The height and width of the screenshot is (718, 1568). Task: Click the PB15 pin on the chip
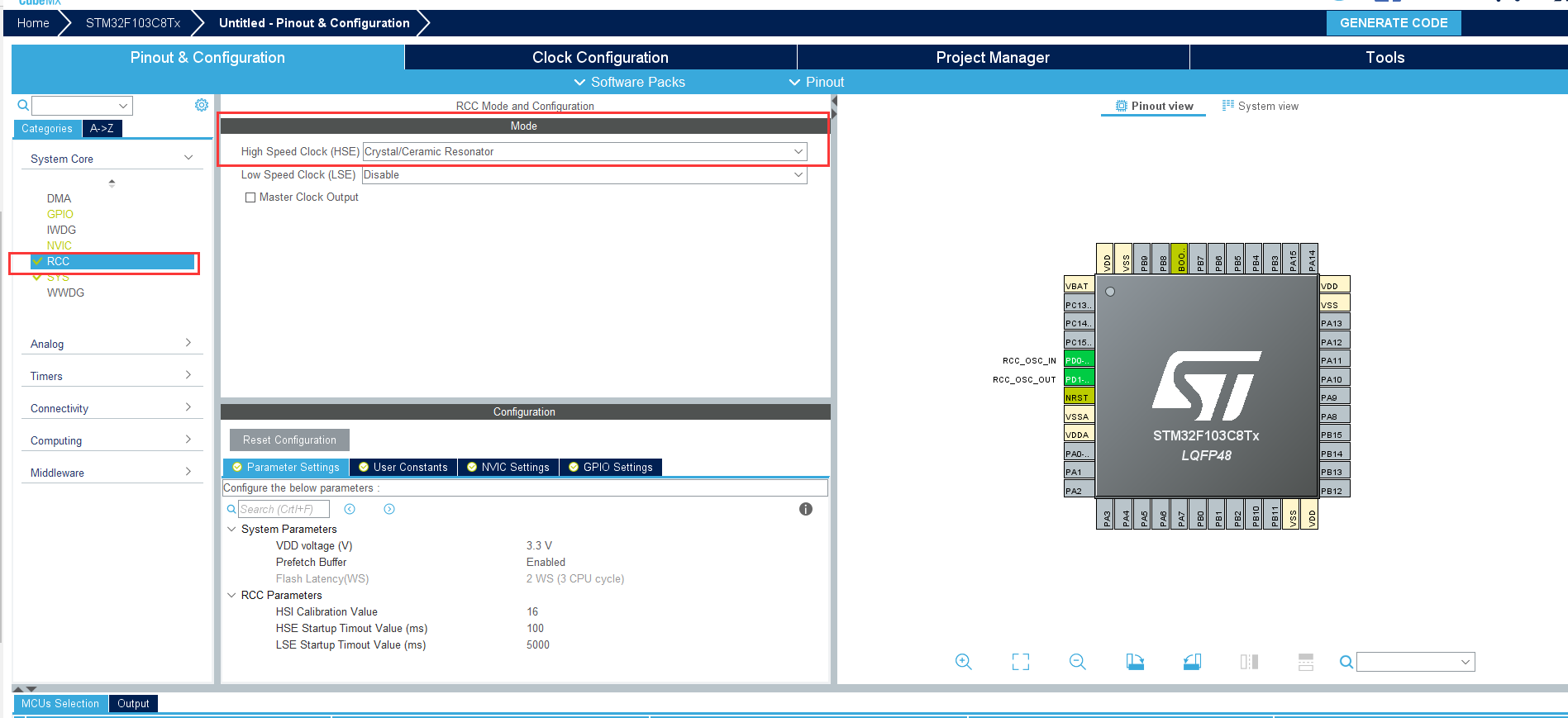click(1335, 435)
